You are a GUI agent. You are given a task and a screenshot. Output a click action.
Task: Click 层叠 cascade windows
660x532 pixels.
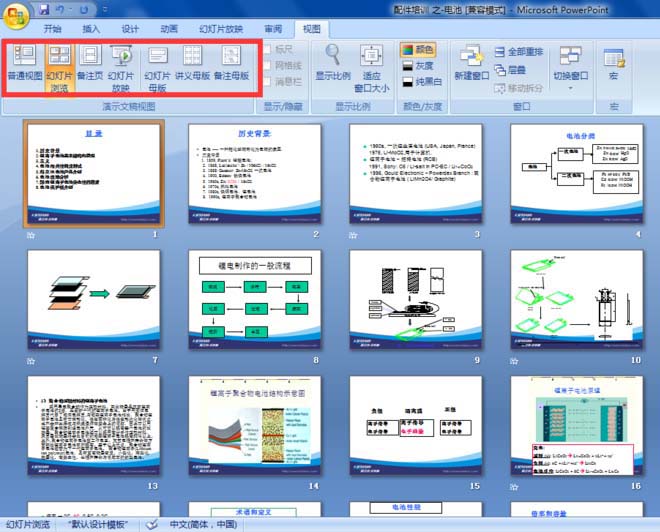click(x=510, y=70)
